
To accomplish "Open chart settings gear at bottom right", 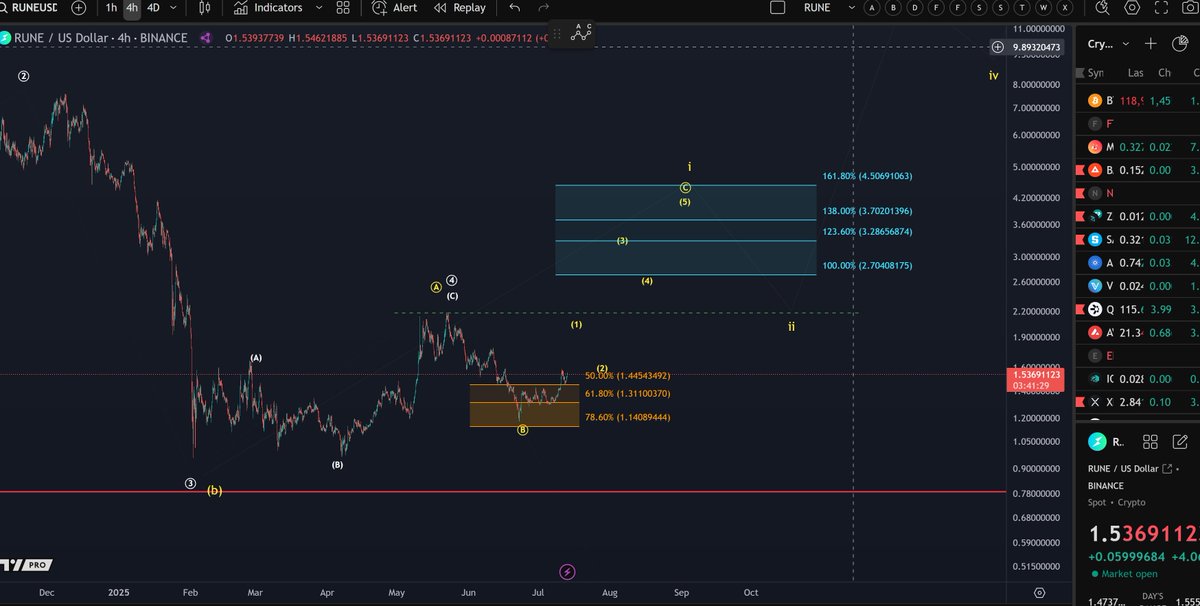I will [1040, 593].
